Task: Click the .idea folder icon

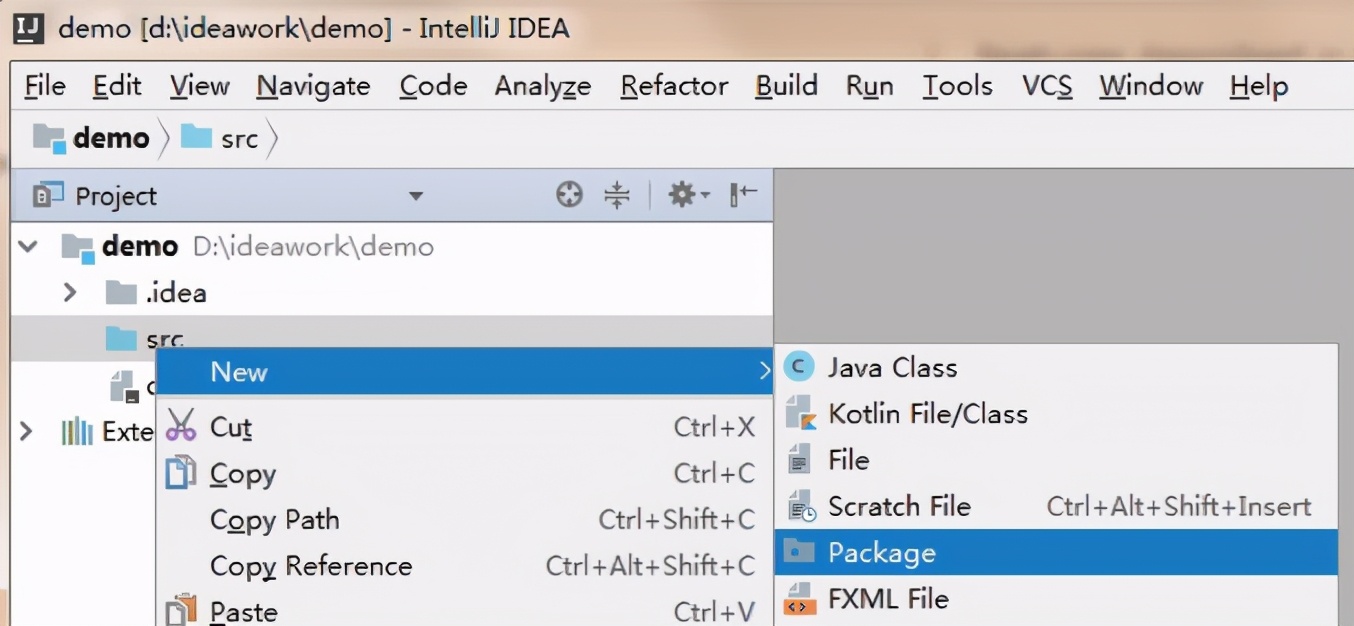Action: 121,293
